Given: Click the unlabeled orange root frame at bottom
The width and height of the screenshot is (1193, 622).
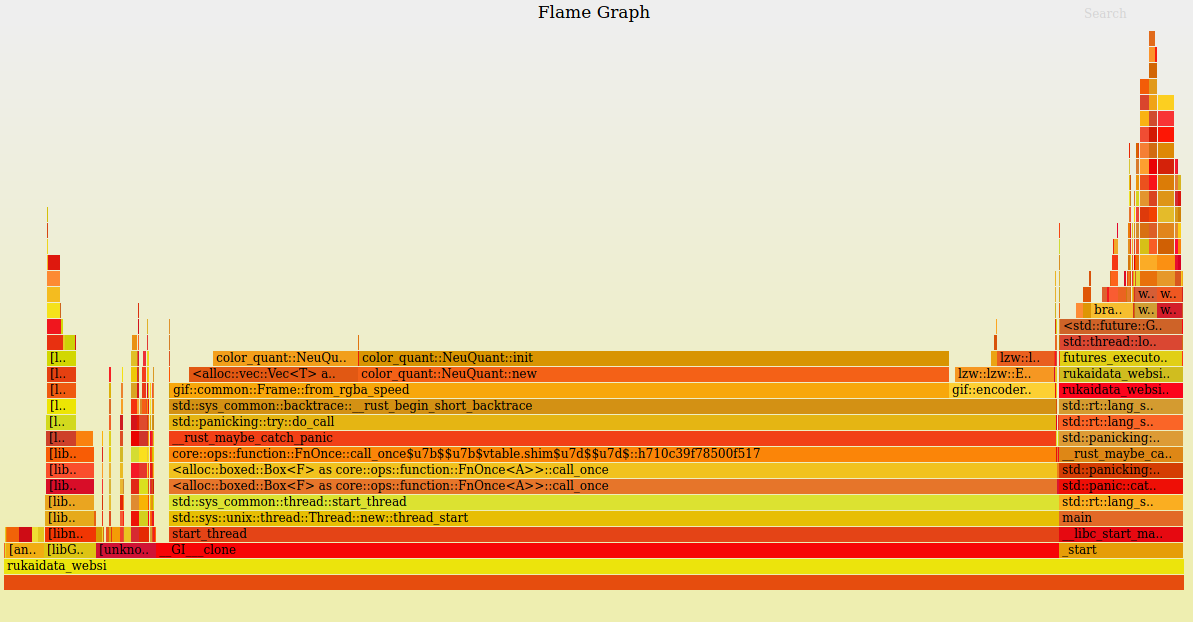Looking at the screenshot, I should coord(593,583).
